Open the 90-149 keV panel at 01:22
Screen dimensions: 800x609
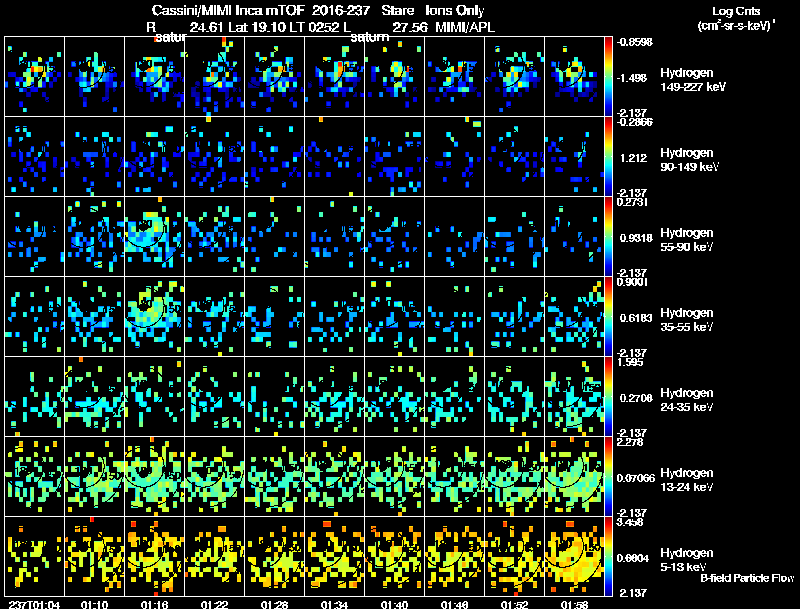tap(214, 156)
